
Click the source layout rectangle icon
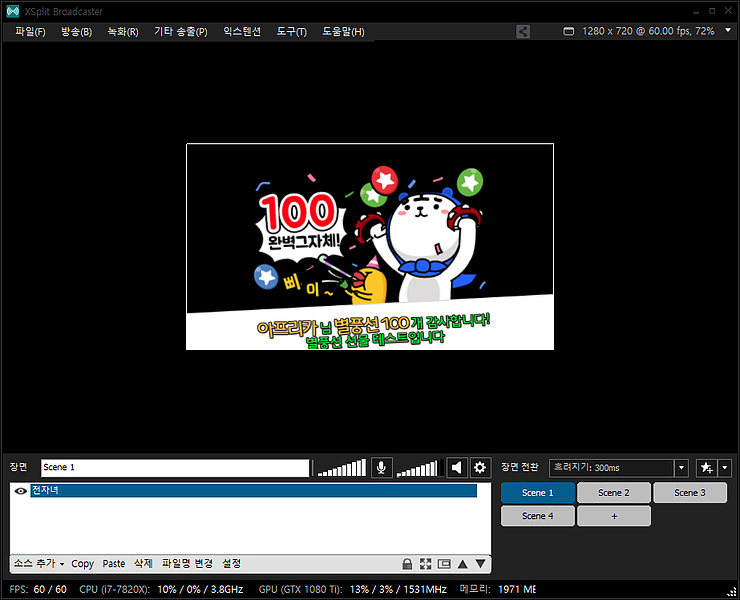[444, 564]
